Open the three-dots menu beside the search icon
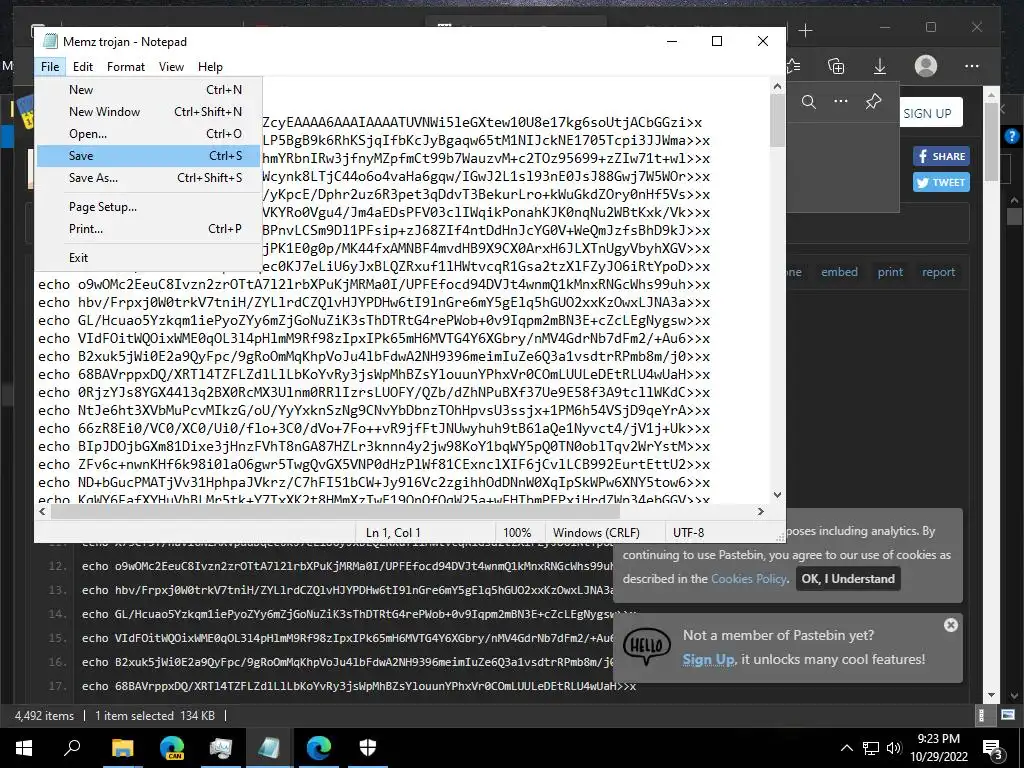The image size is (1024, 768). click(x=841, y=101)
